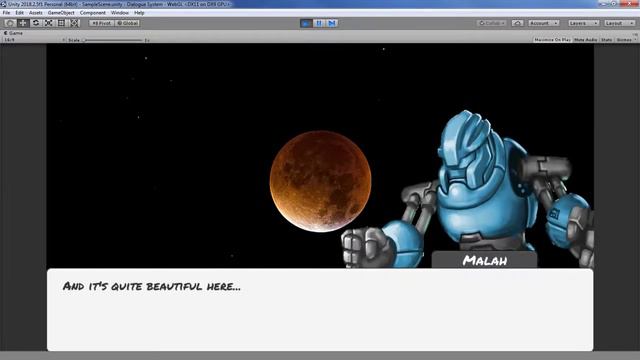Adjust the Game view Scale slider

tap(113, 40)
